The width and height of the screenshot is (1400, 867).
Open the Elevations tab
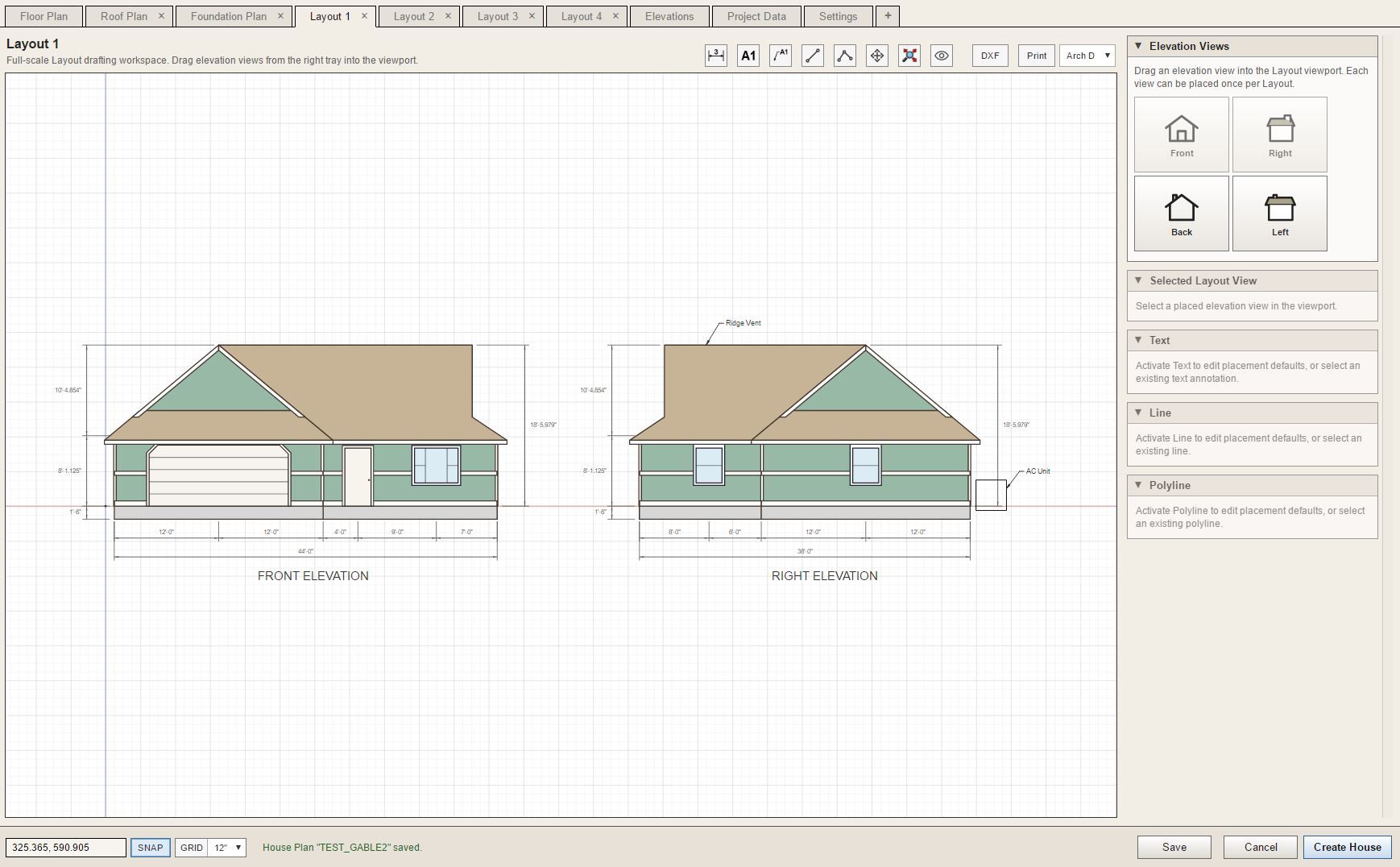[x=669, y=16]
